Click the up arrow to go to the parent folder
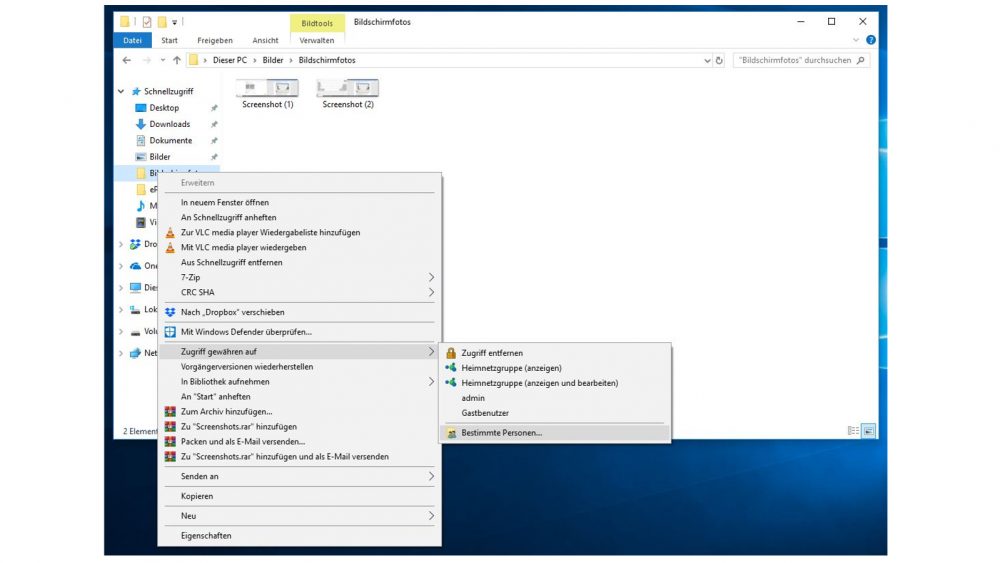Viewport: 1000px width, 563px height. pyautogui.click(x=177, y=61)
